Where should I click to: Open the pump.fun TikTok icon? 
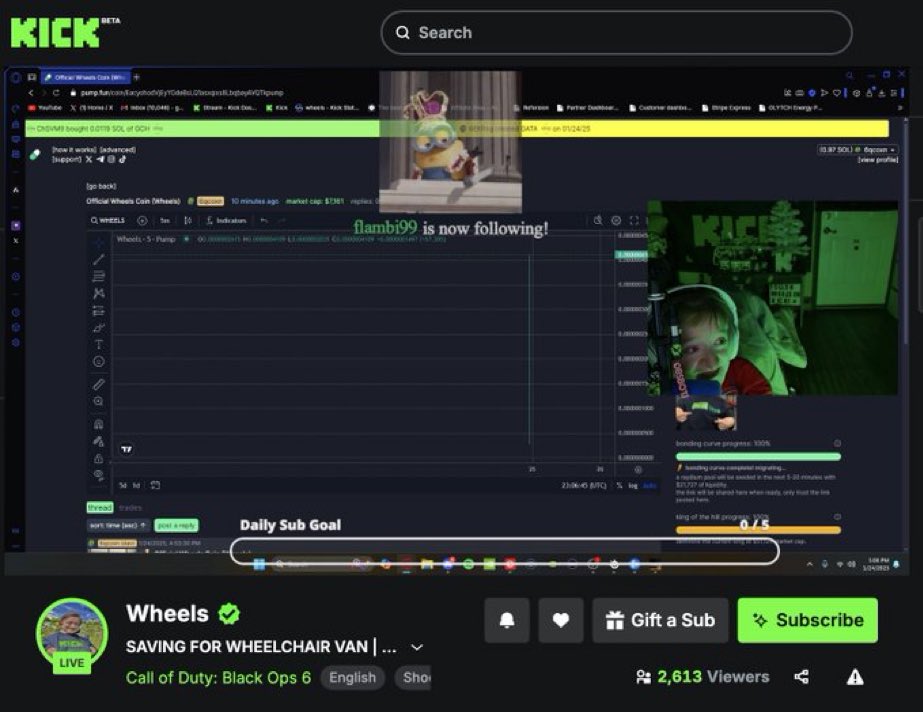(122, 159)
